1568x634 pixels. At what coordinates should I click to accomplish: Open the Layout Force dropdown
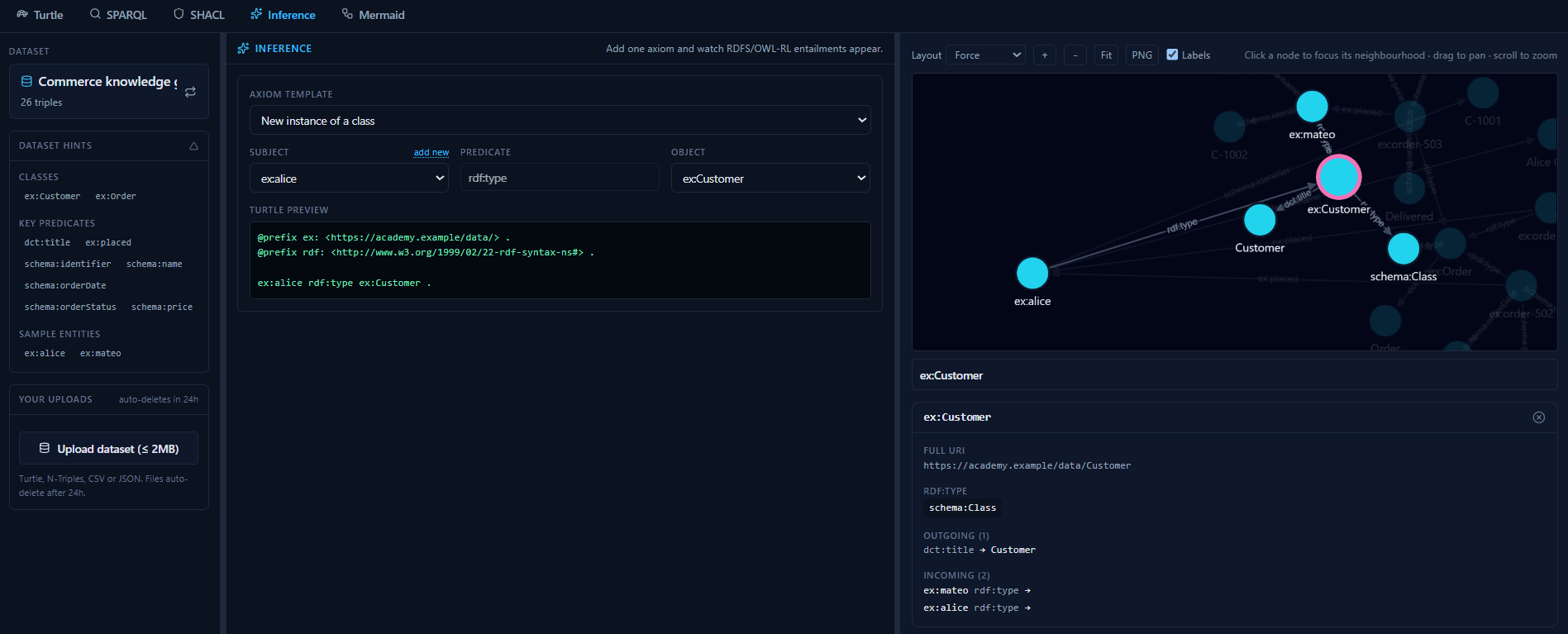click(x=985, y=55)
